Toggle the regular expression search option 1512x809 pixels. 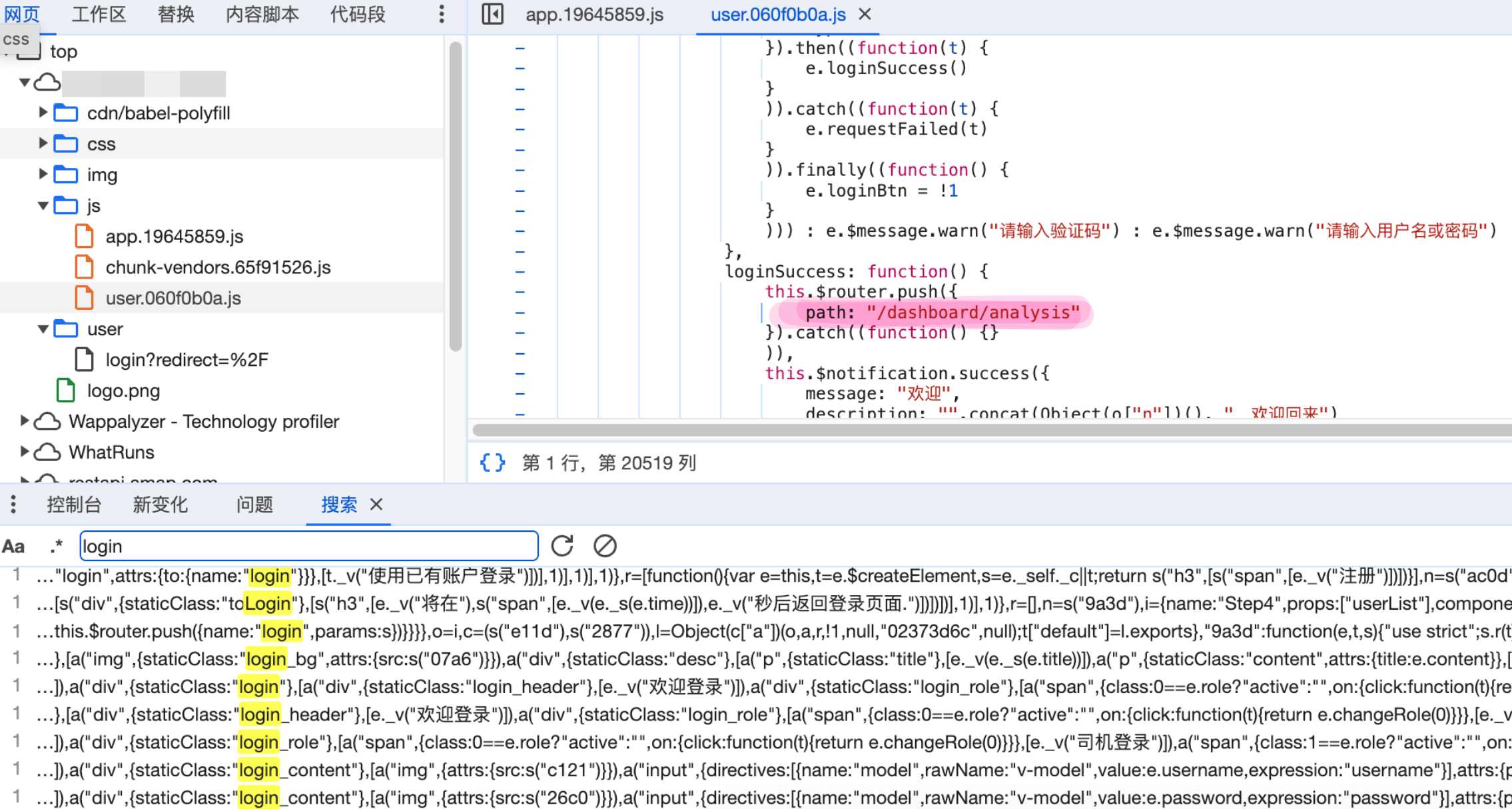57,546
